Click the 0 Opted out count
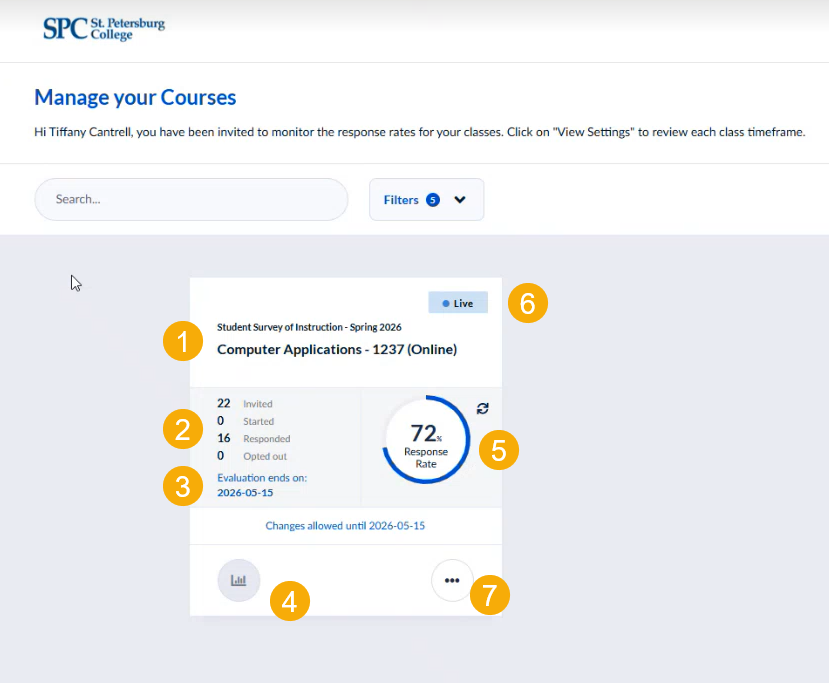 click(252, 456)
